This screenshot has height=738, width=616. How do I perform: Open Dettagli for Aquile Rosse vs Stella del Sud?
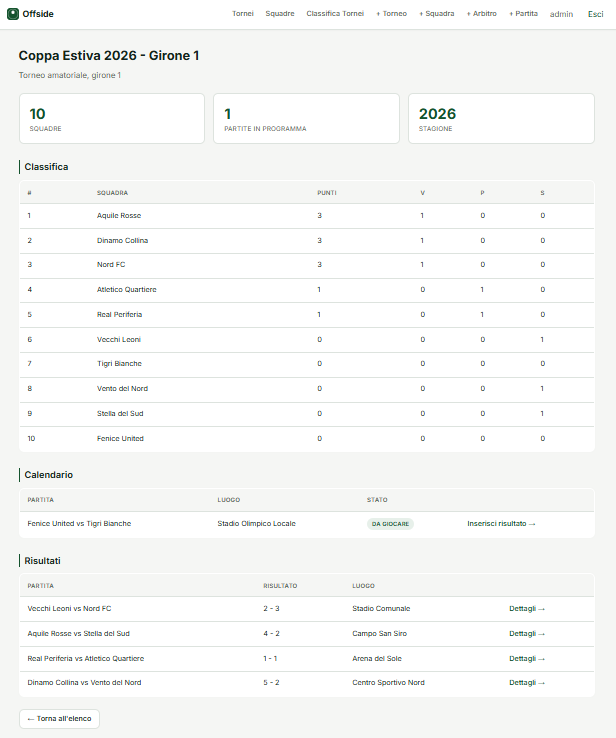[527, 634]
